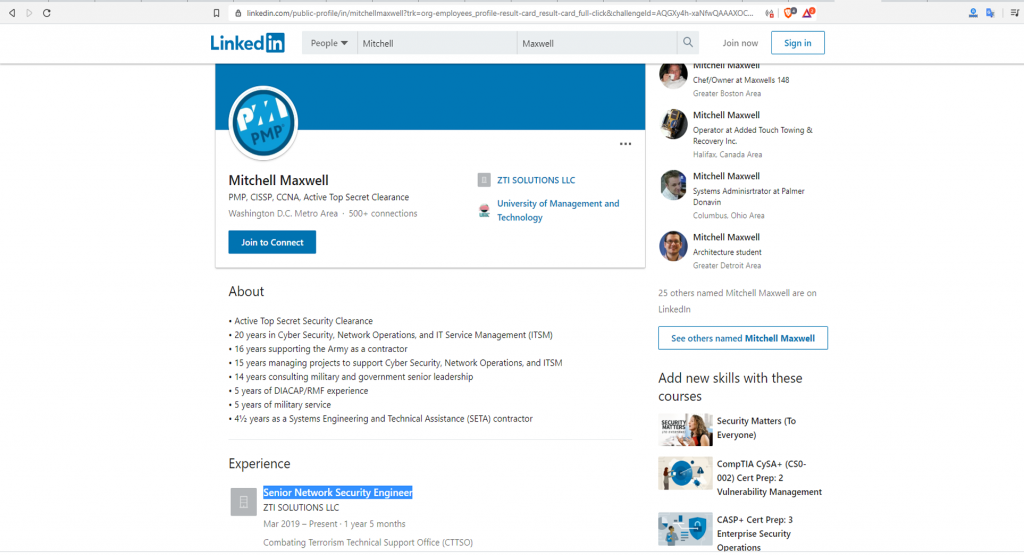This screenshot has width=1024, height=555.
Task: Open the People search type dropdown
Action: click(329, 43)
